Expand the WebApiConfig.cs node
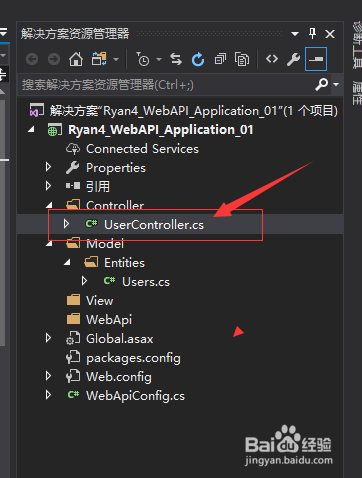 tap(48, 395)
